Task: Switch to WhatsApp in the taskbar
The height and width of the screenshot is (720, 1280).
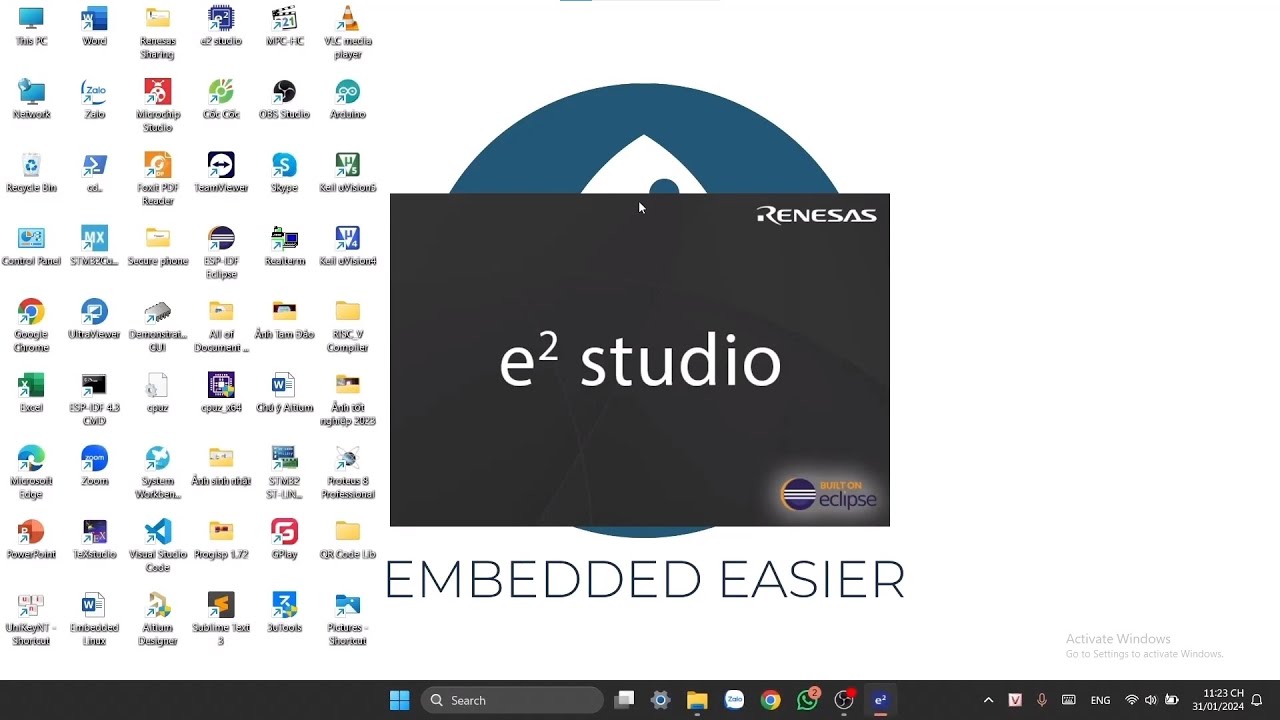Action: coord(808,700)
